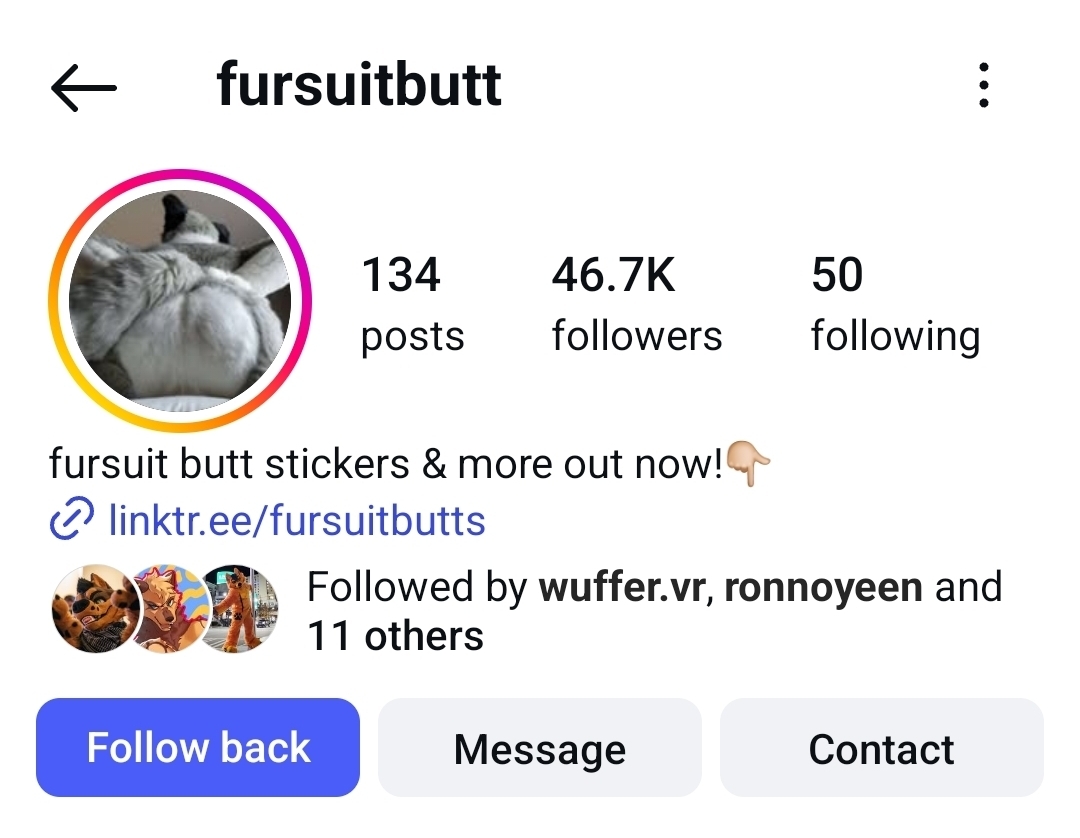Open the 134 posts count
Screen dimensions: 1080x838
[x=413, y=304]
